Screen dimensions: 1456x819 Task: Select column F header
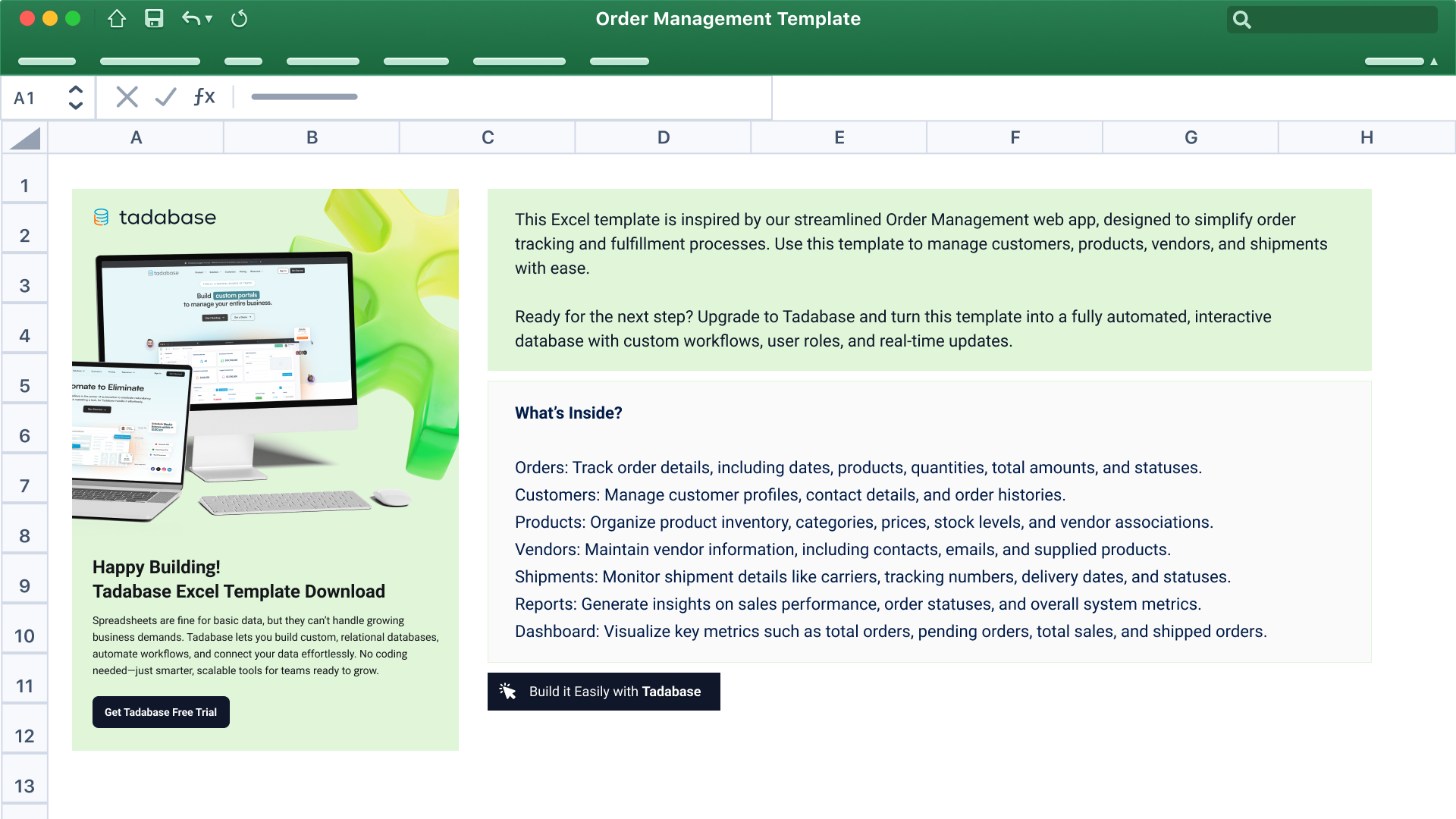[x=1015, y=138]
